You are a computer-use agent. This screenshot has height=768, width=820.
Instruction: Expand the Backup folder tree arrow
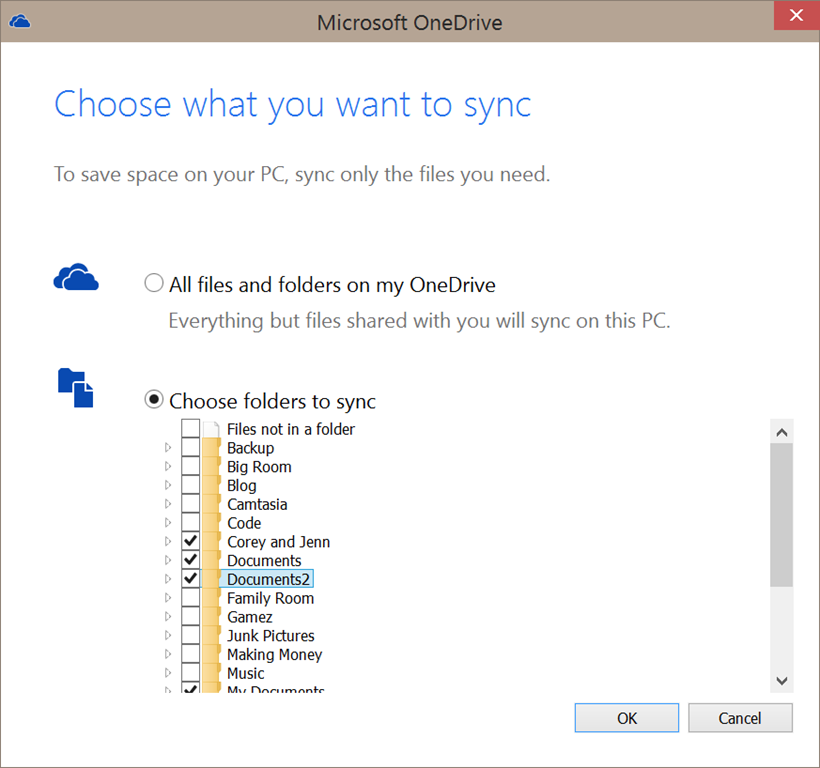point(168,448)
